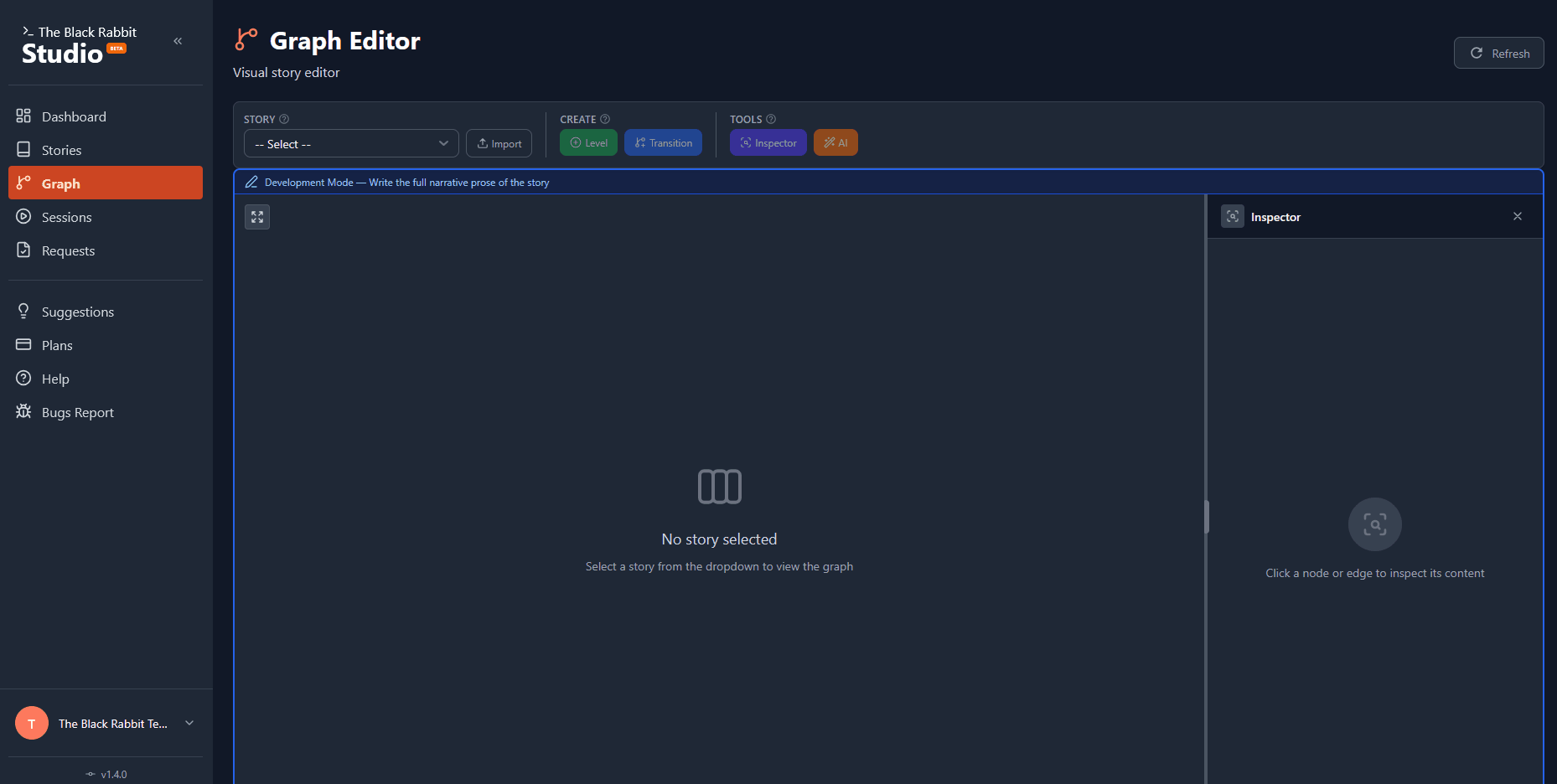Open Dashboard in the sidebar
The image size is (1557, 784).
(106, 116)
